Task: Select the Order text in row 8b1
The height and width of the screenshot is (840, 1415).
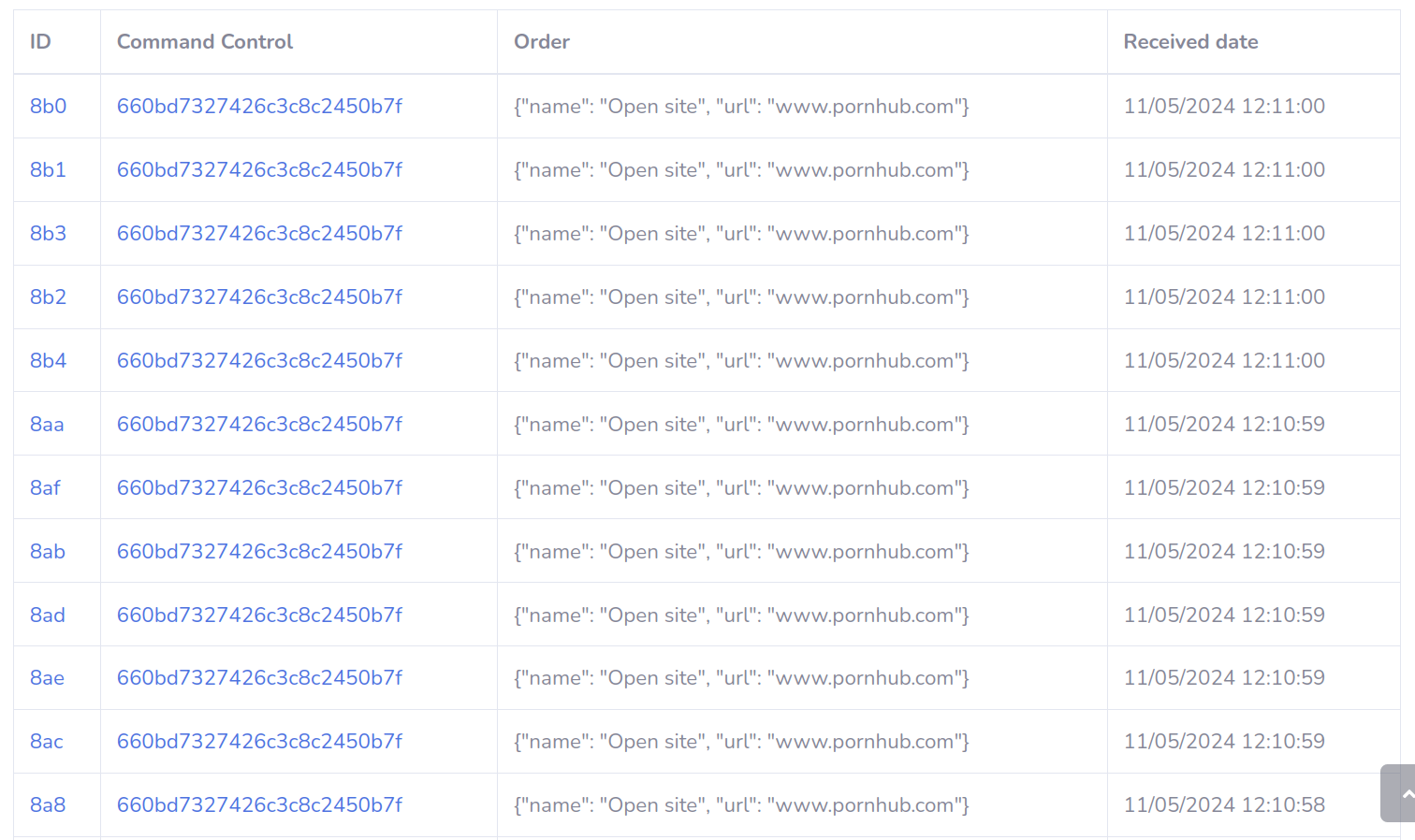Action: (741, 170)
